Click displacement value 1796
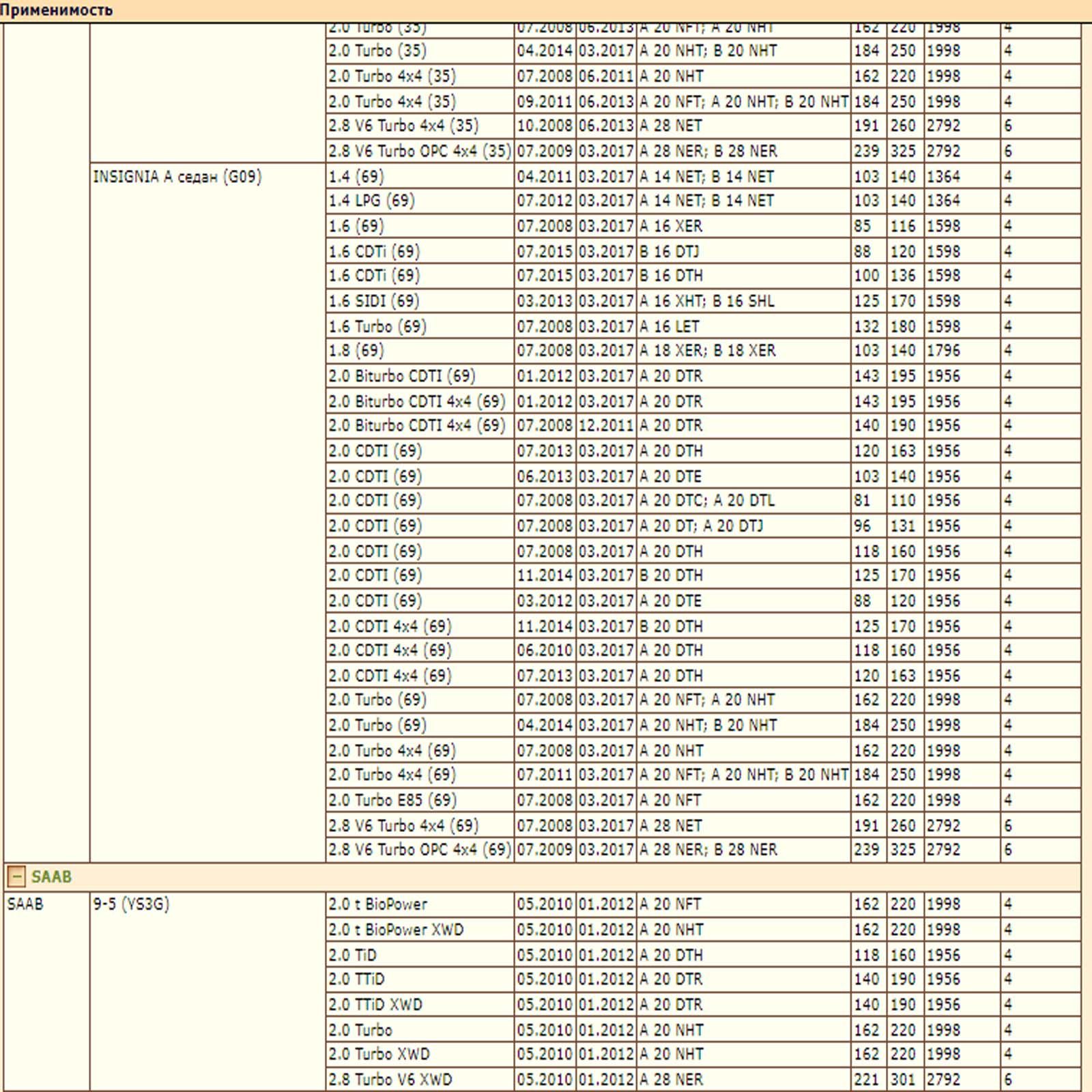Screen dimensions: 1092x1092 (x=944, y=351)
